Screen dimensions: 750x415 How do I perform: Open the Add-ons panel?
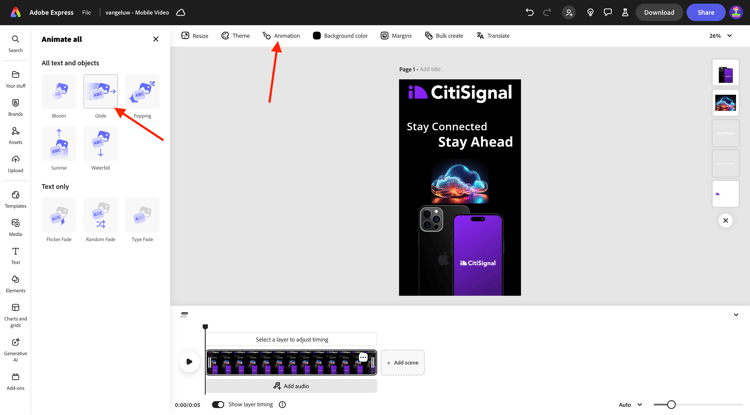click(15, 382)
